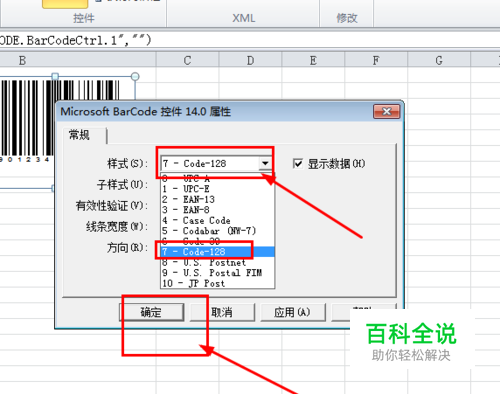Click the barcode rotation handle
This screenshot has width=500, height=394.
click(x=135, y=77)
